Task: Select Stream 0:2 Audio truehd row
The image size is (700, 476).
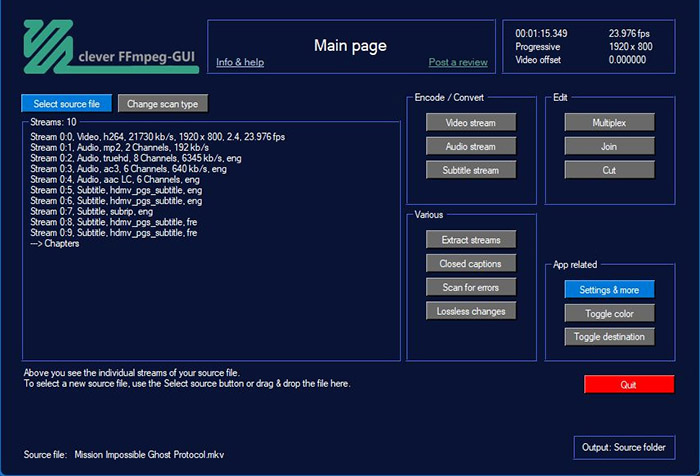Action: pos(136,158)
